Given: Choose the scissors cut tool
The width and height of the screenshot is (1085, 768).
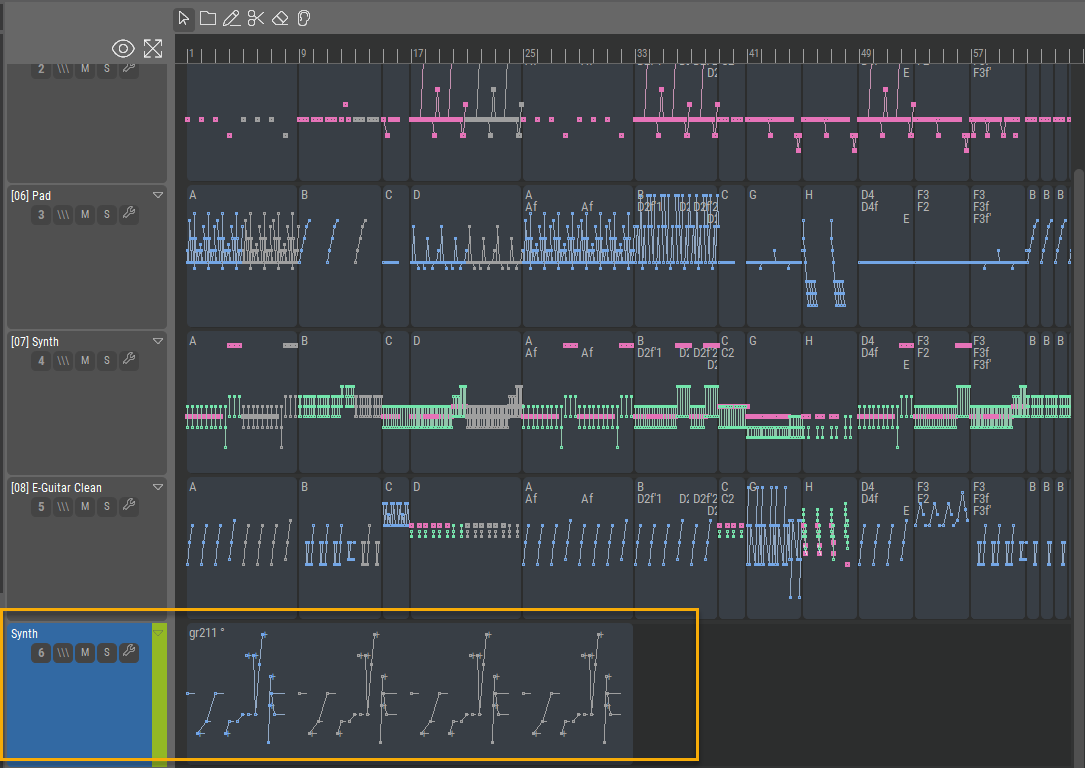Looking at the screenshot, I should coord(255,18).
